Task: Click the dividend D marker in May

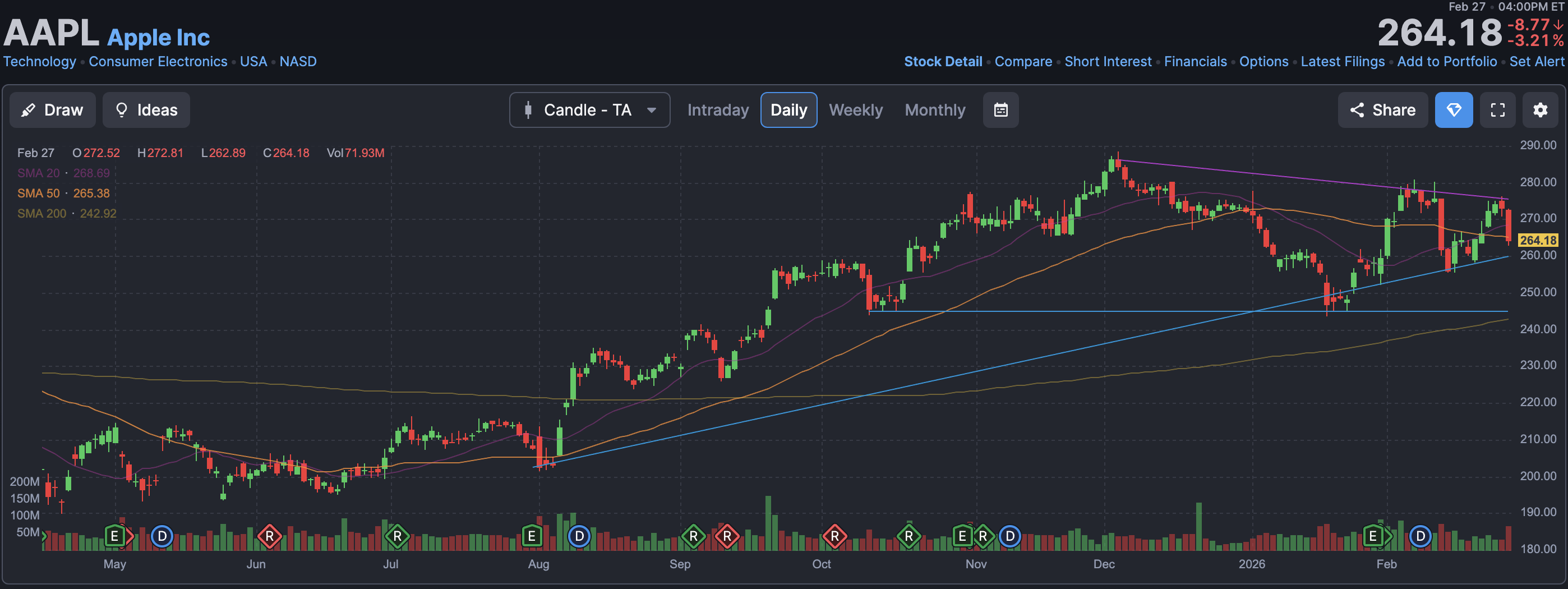Action: [162, 536]
